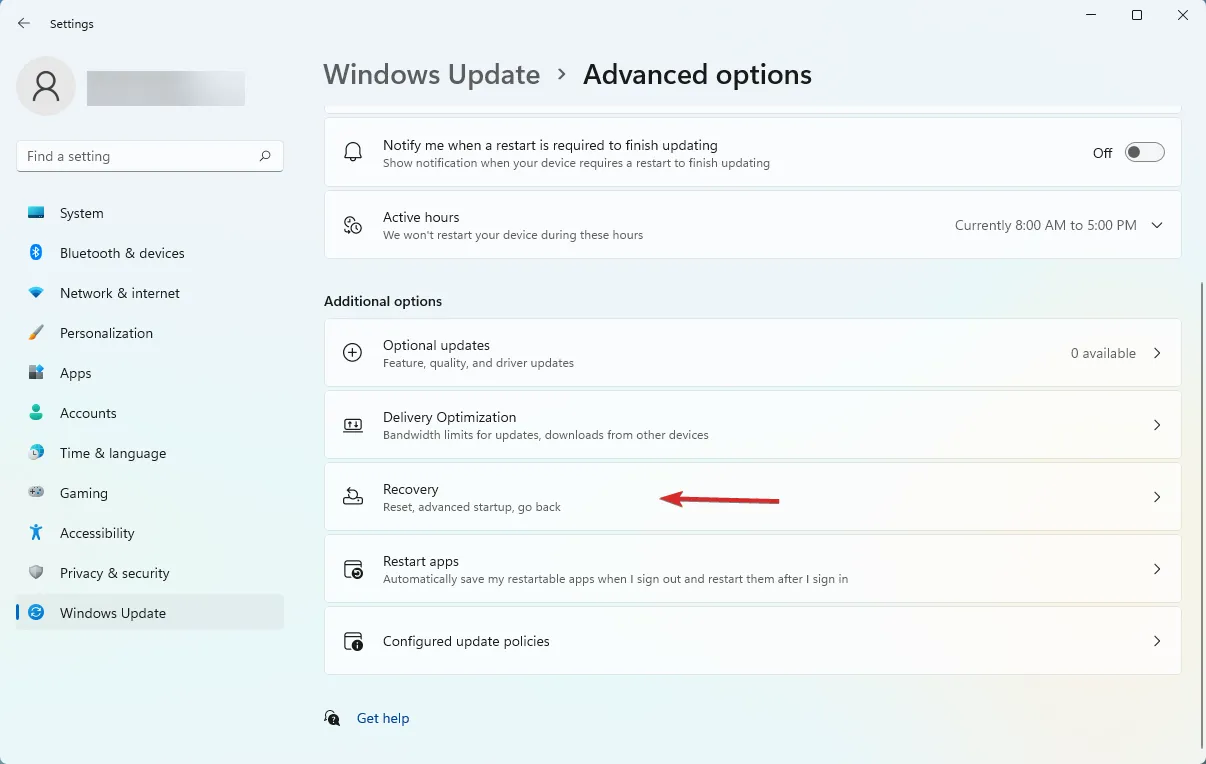Expand the Active hours dropdown chevron
Image resolution: width=1206 pixels, height=764 pixels.
(x=1157, y=225)
